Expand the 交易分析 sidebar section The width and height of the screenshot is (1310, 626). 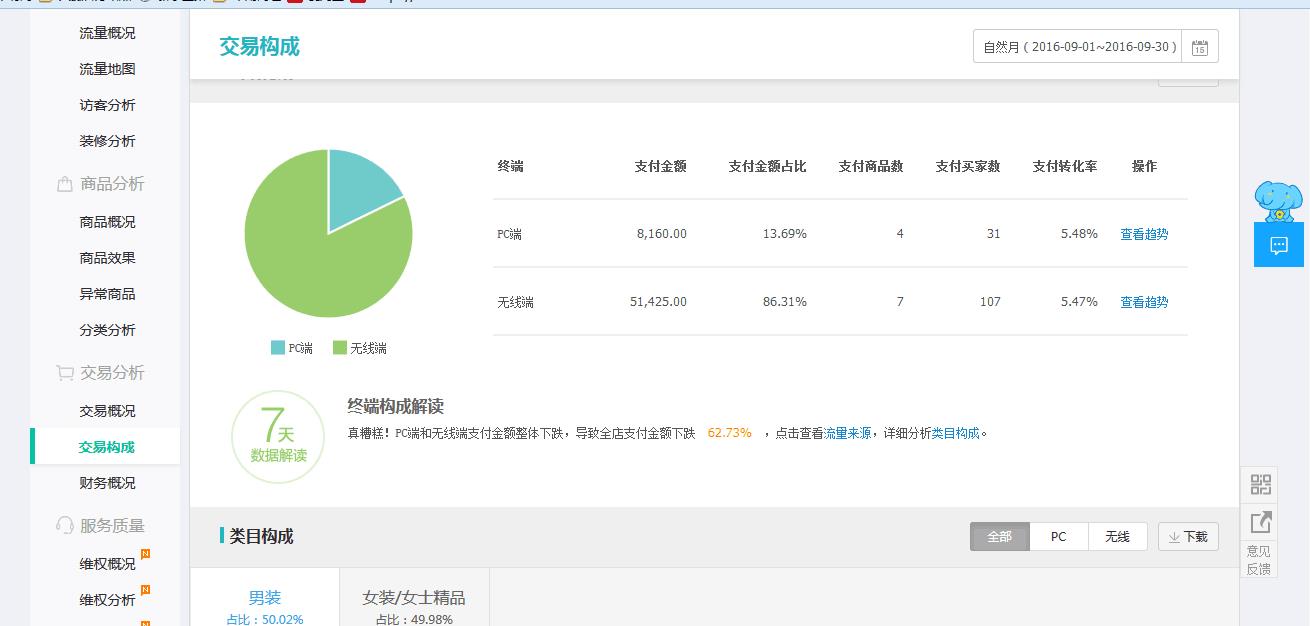(x=112, y=373)
